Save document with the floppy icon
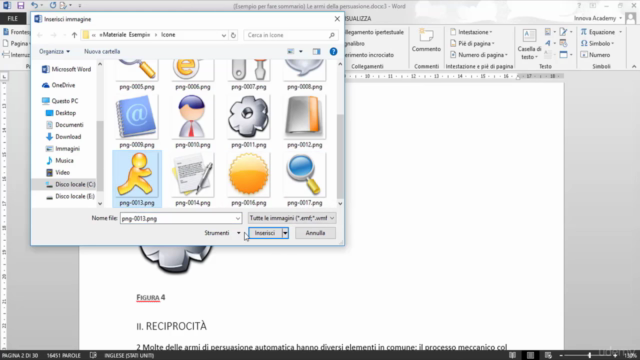The width and height of the screenshot is (640, 360). 20,6
